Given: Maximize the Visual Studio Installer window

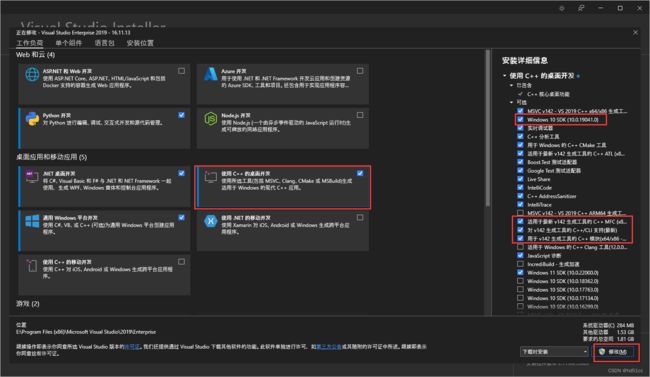Looking at the screenshot, I should point(620,8).
